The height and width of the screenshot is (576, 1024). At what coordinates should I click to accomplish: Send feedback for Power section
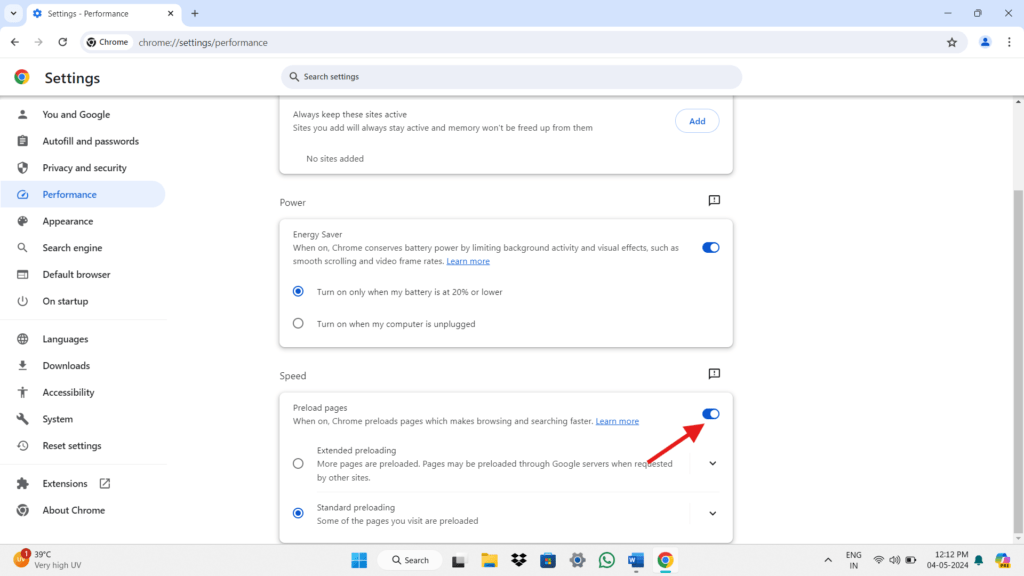(714, 200)
